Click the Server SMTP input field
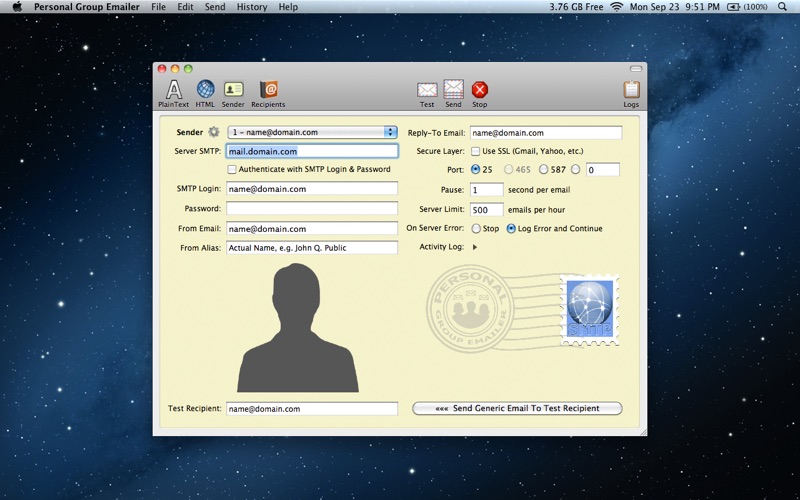This screenshot has height=500, width=800. tap(312, 151)
